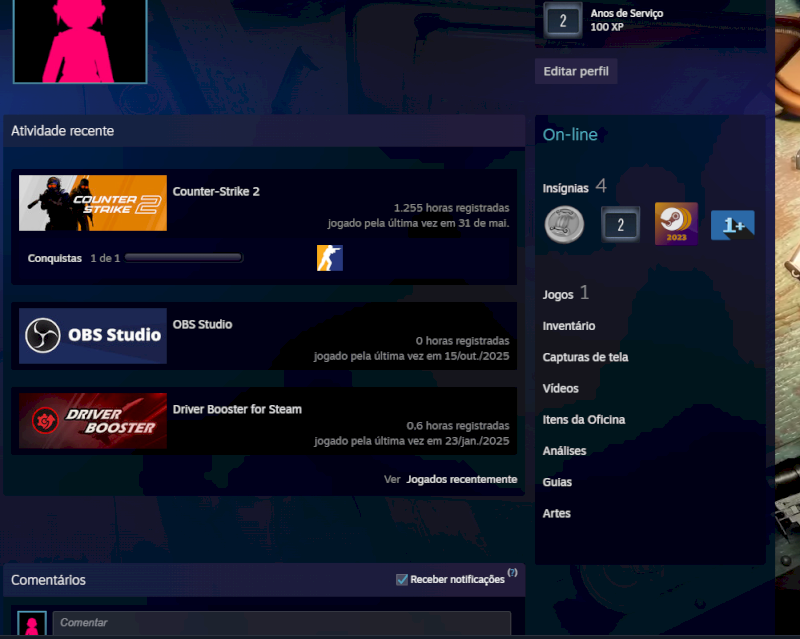Click the Pillar of Community badge
800x639 pixels.
point(564,225)
